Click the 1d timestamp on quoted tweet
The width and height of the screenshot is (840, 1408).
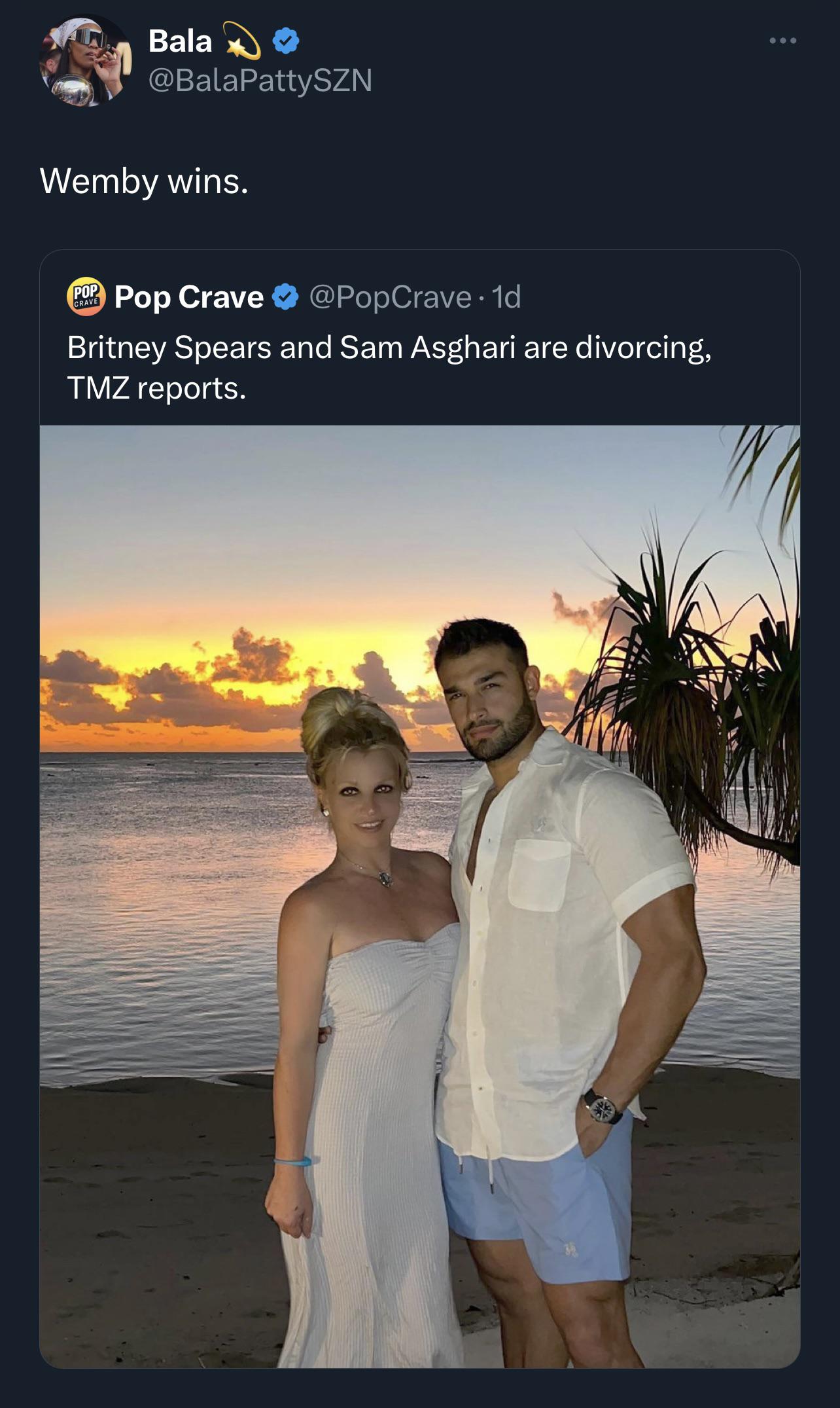(x=506, y=297)
